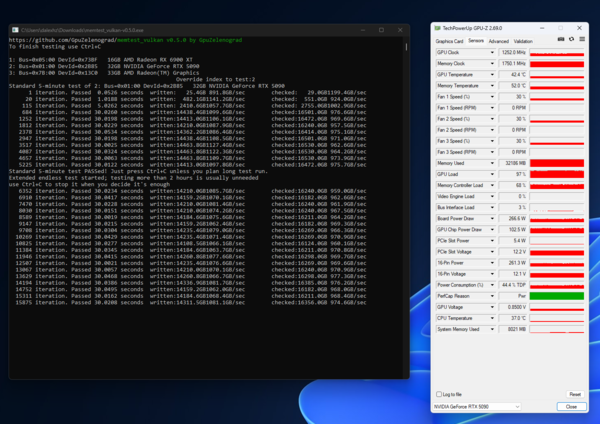Click the GPU Voltage value 0.8500 V
Image resolution: width=600 pixels, height=424 pixels.
pyautogui.click(x=513, y=307)
